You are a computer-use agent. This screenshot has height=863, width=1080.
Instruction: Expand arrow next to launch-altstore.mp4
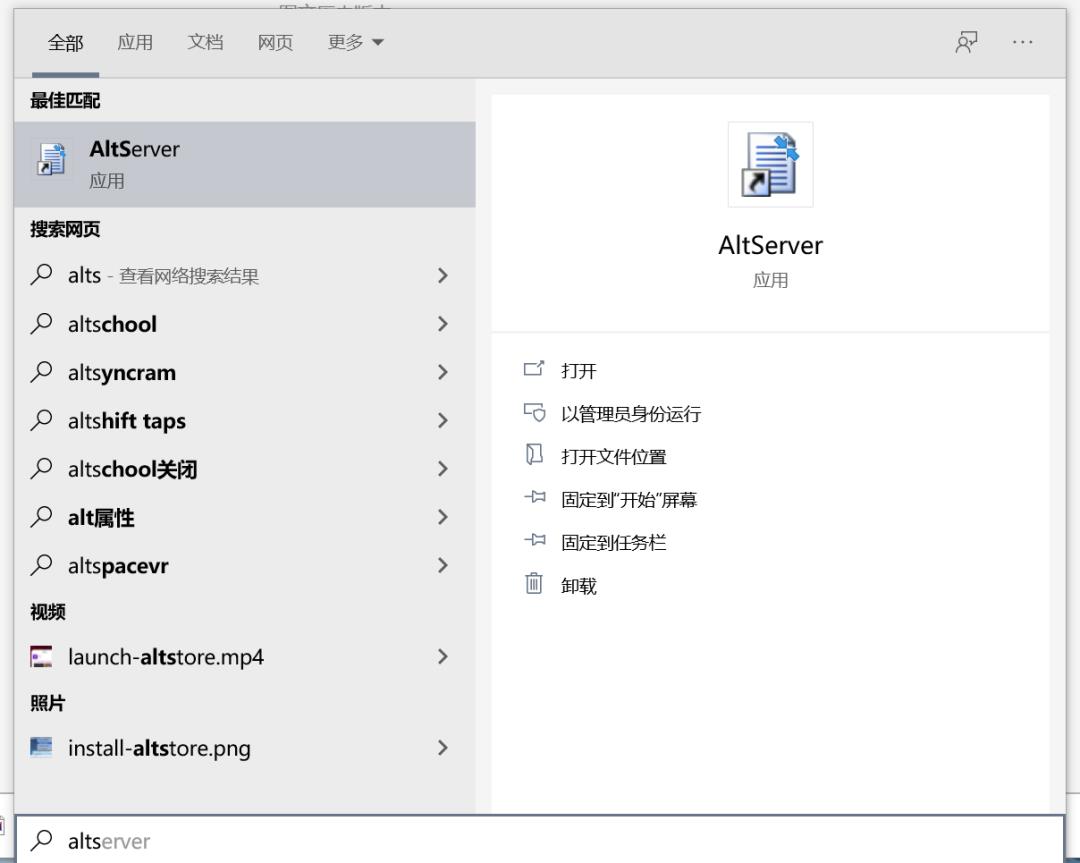point(444,657)
